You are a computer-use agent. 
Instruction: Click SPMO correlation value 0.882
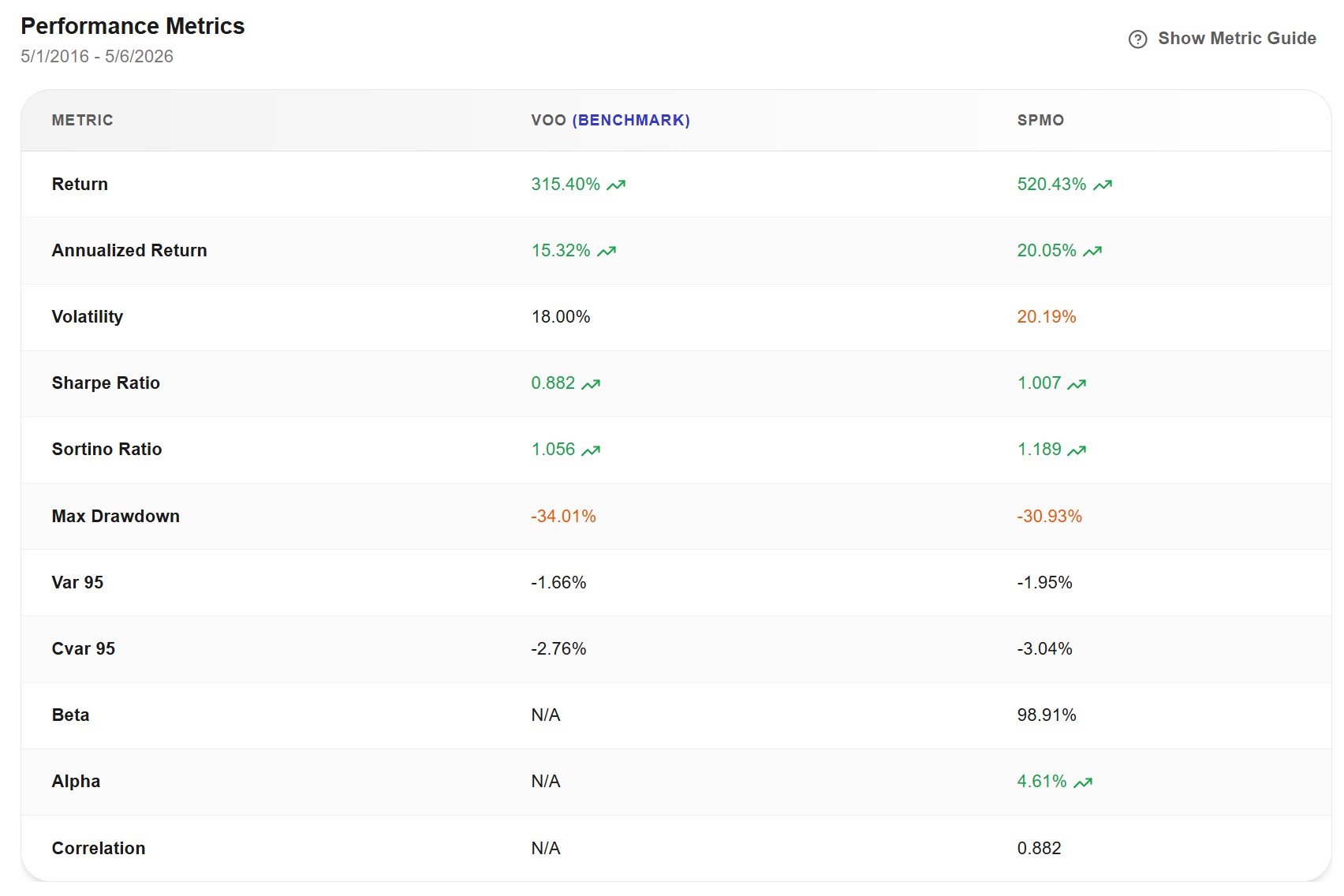pyautogui.click(x=1039, y=848)
